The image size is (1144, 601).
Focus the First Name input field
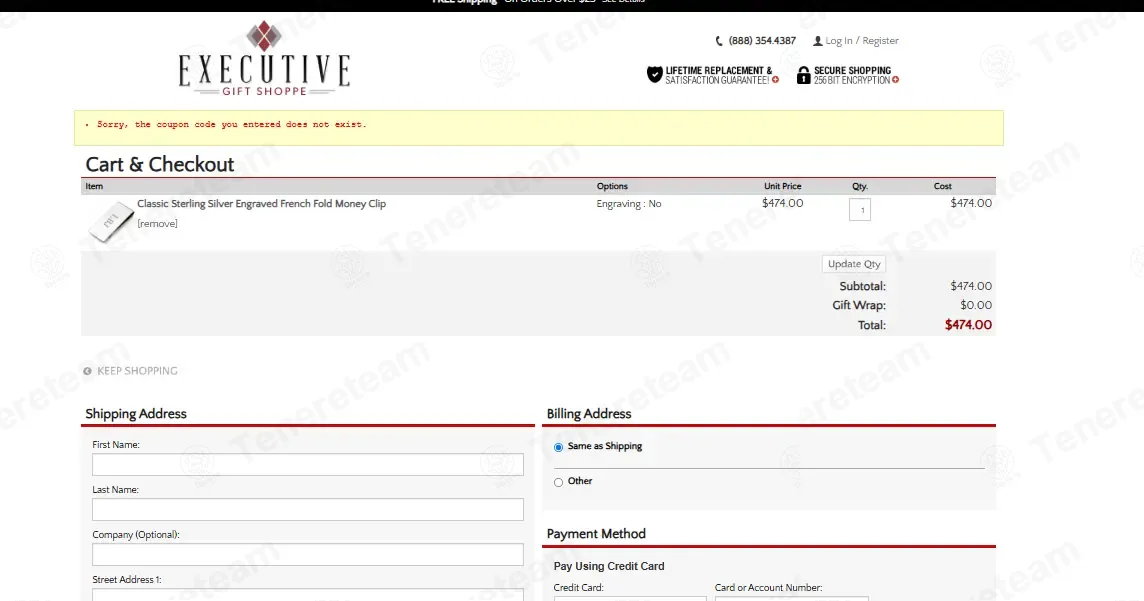click(x=308, y=465)
